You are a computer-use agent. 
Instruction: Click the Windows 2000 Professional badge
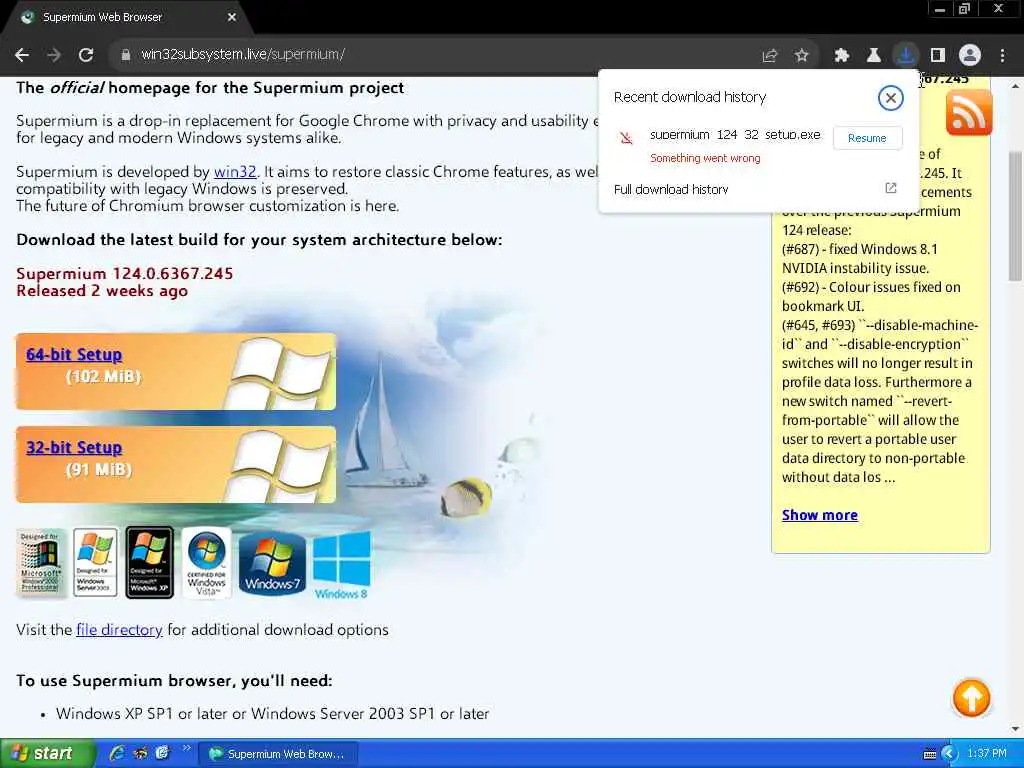pyautogui.click(x=40, y=562)
